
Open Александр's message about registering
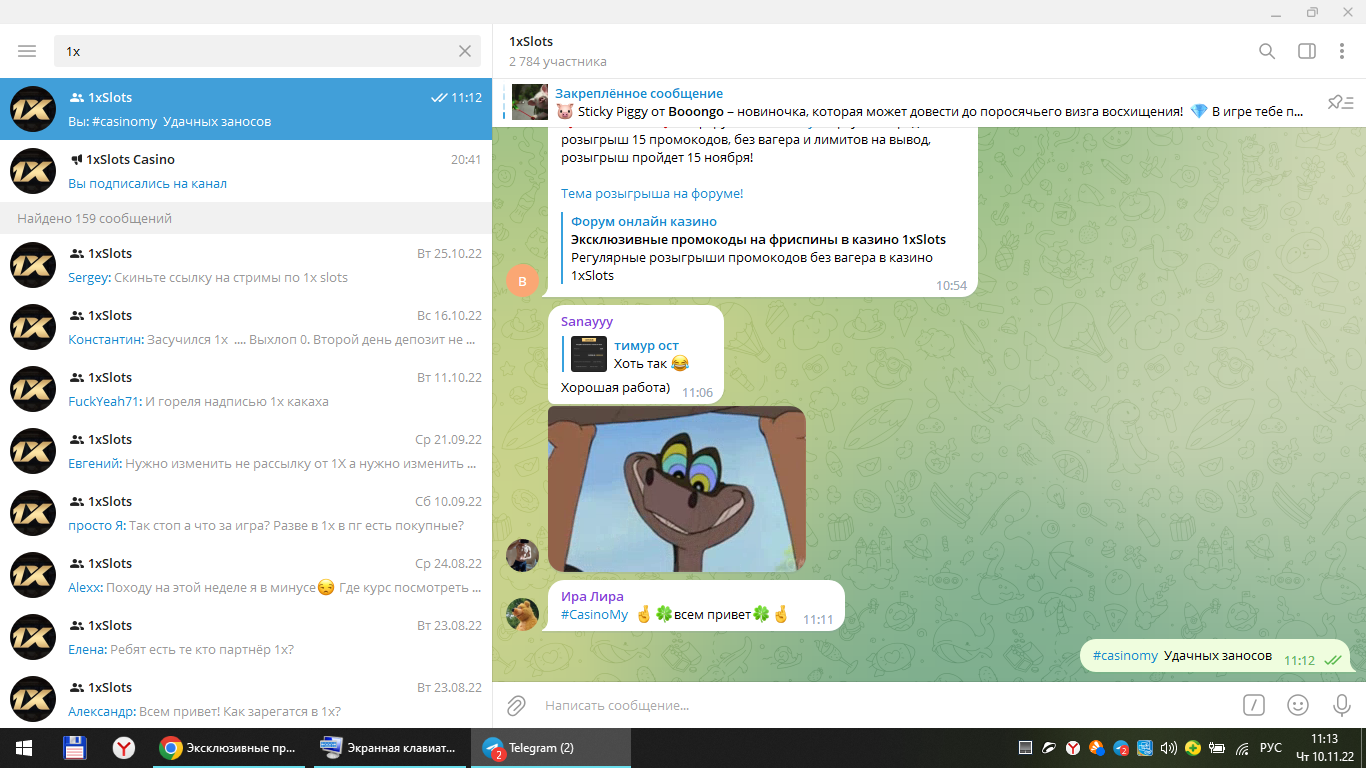pyautogui.click(x=246, y=699)
